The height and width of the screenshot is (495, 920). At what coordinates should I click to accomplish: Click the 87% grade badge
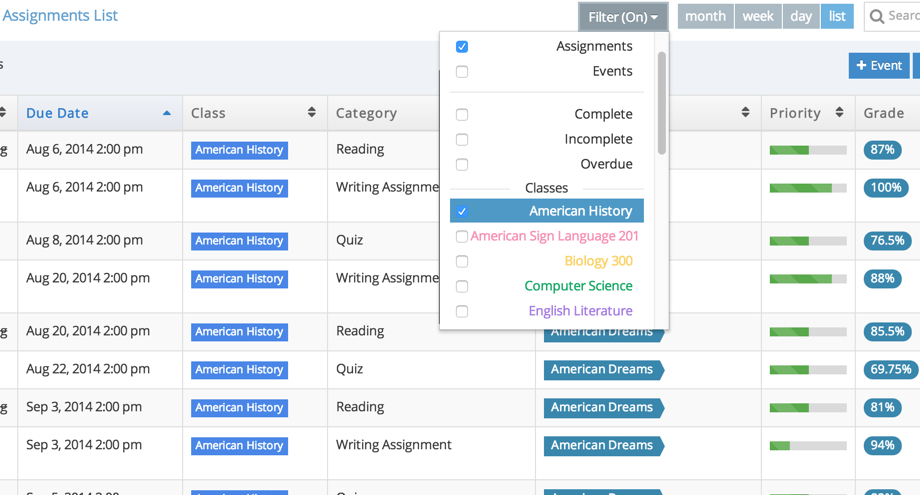[882, 150]
